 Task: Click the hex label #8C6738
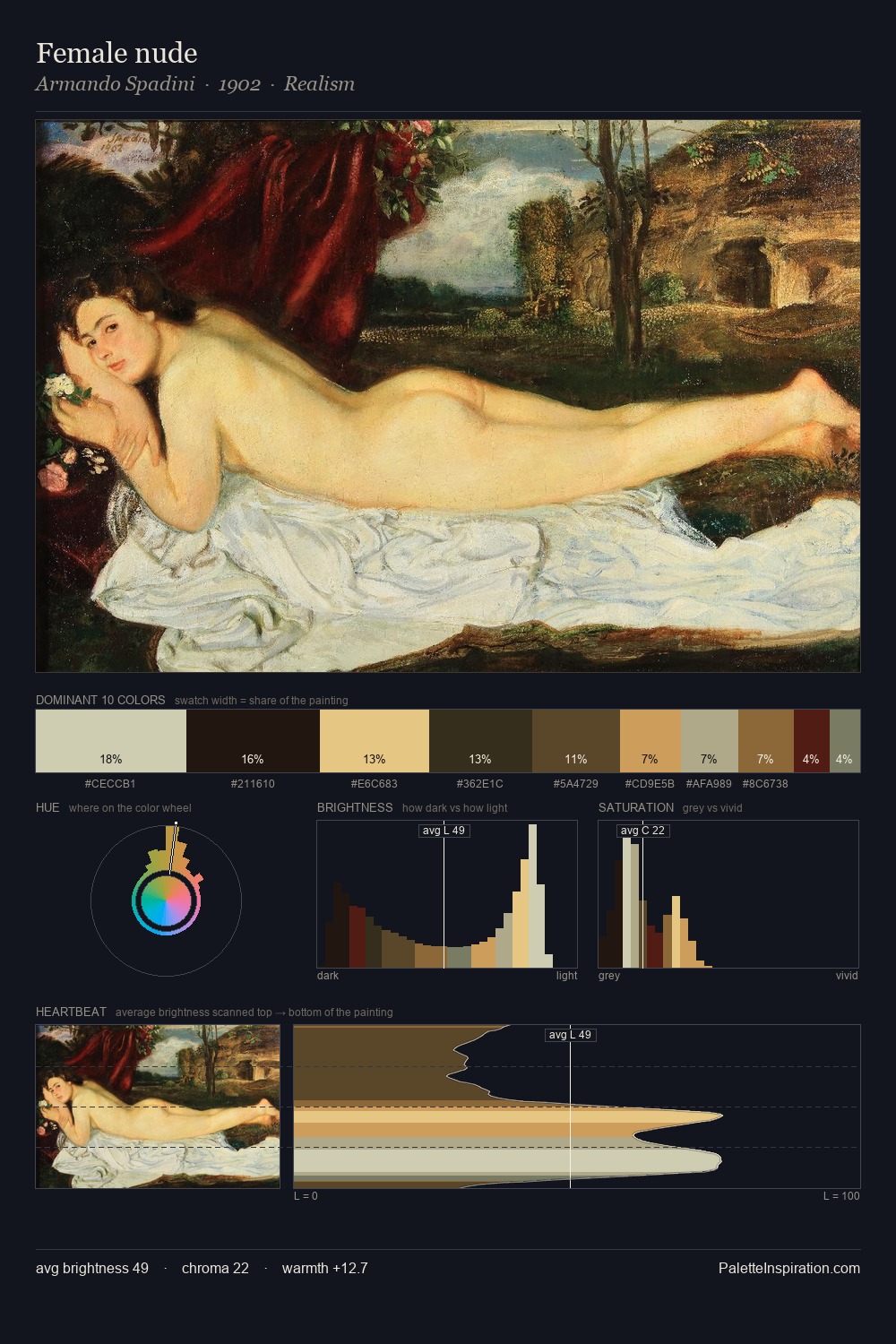(765, 783)
